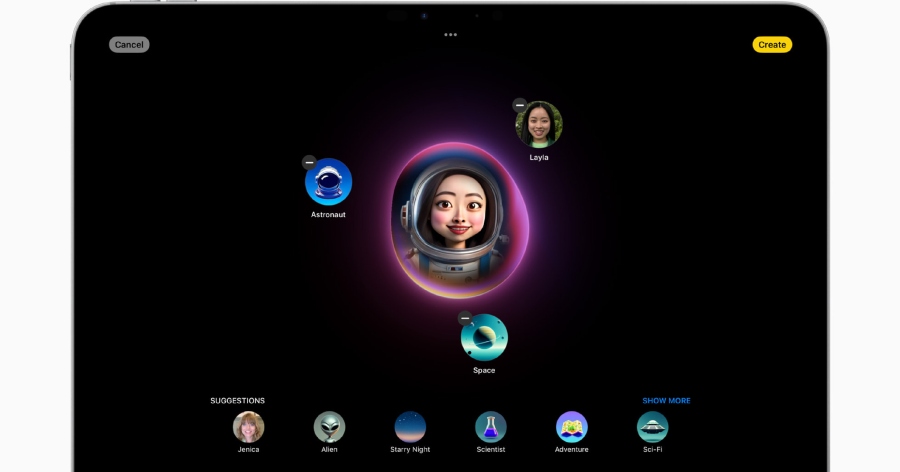This screenshot has width=900, height=472.
Task: Add the Sci-Fi UFO suggestion
Action: click(x=652, y=427)
